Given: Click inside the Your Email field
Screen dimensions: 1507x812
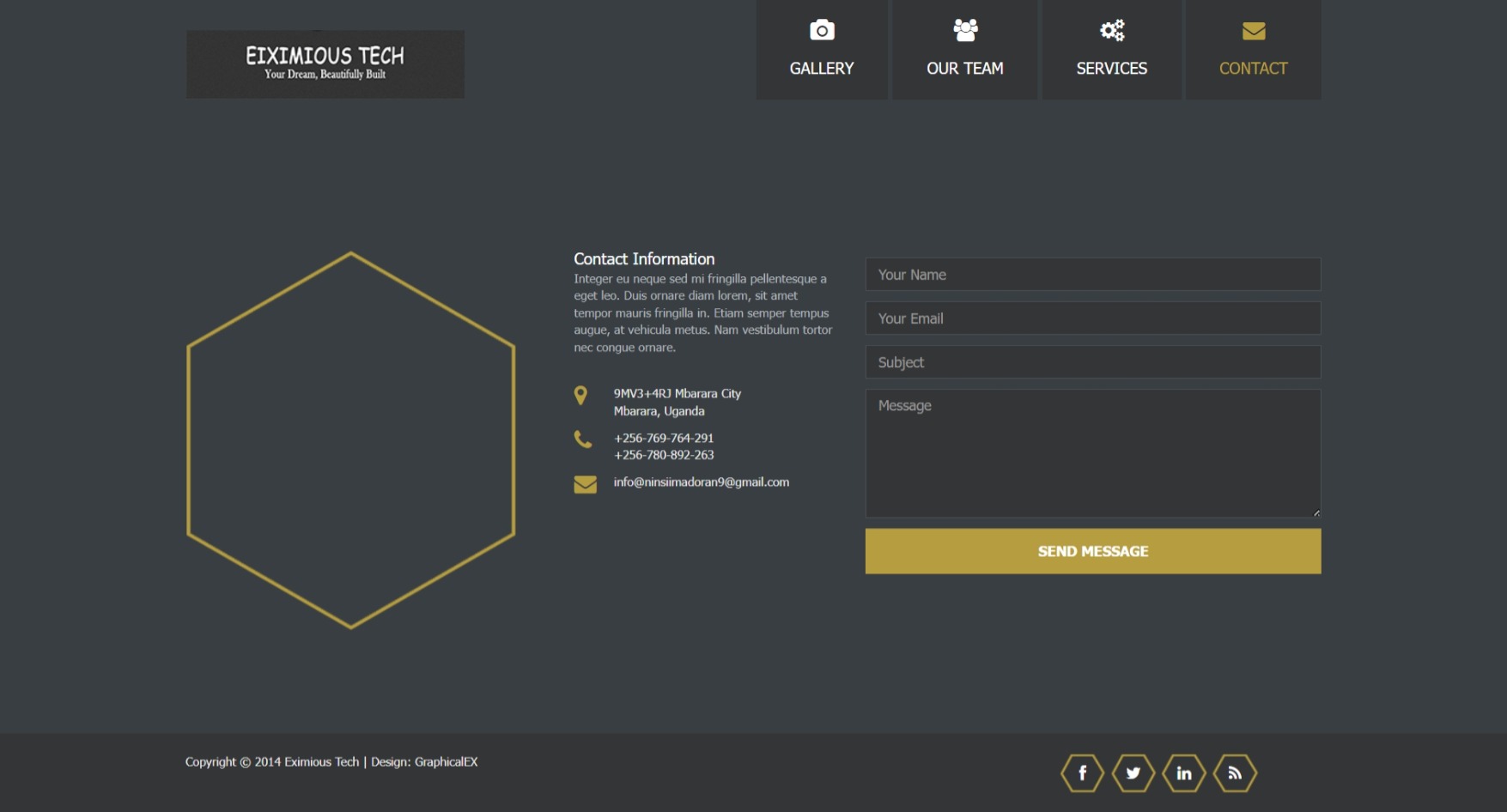Looking at the screenshot, I should (x=1092, y=318).
